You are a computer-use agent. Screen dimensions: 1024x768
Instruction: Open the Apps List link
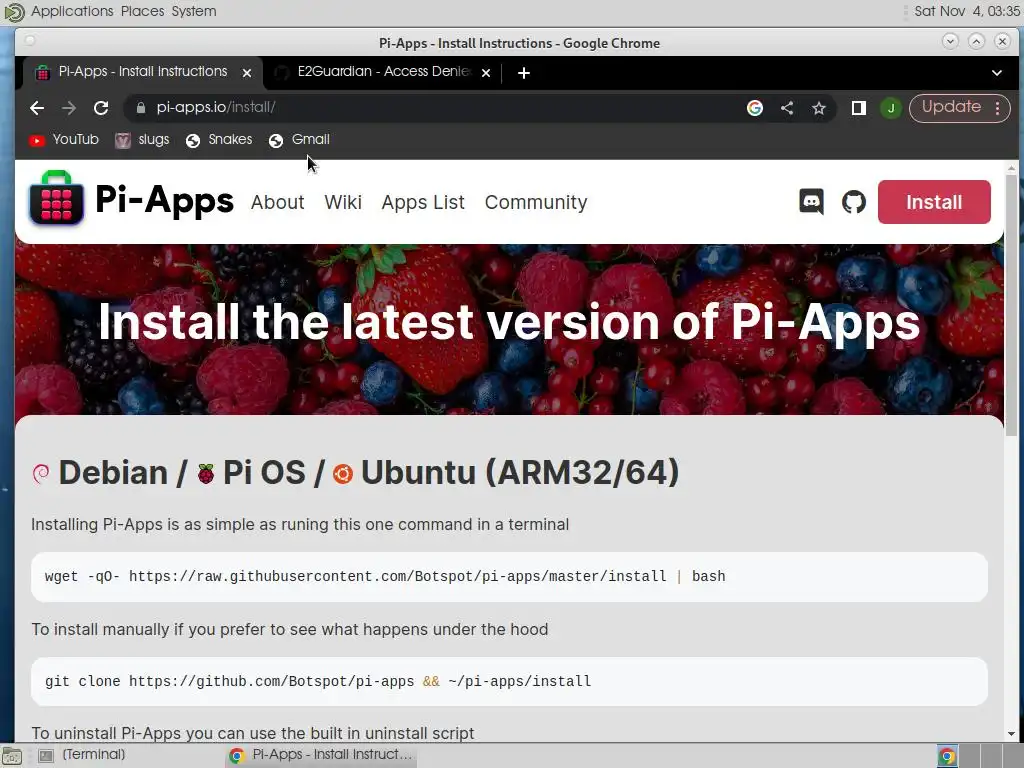(x=423, y=202)
